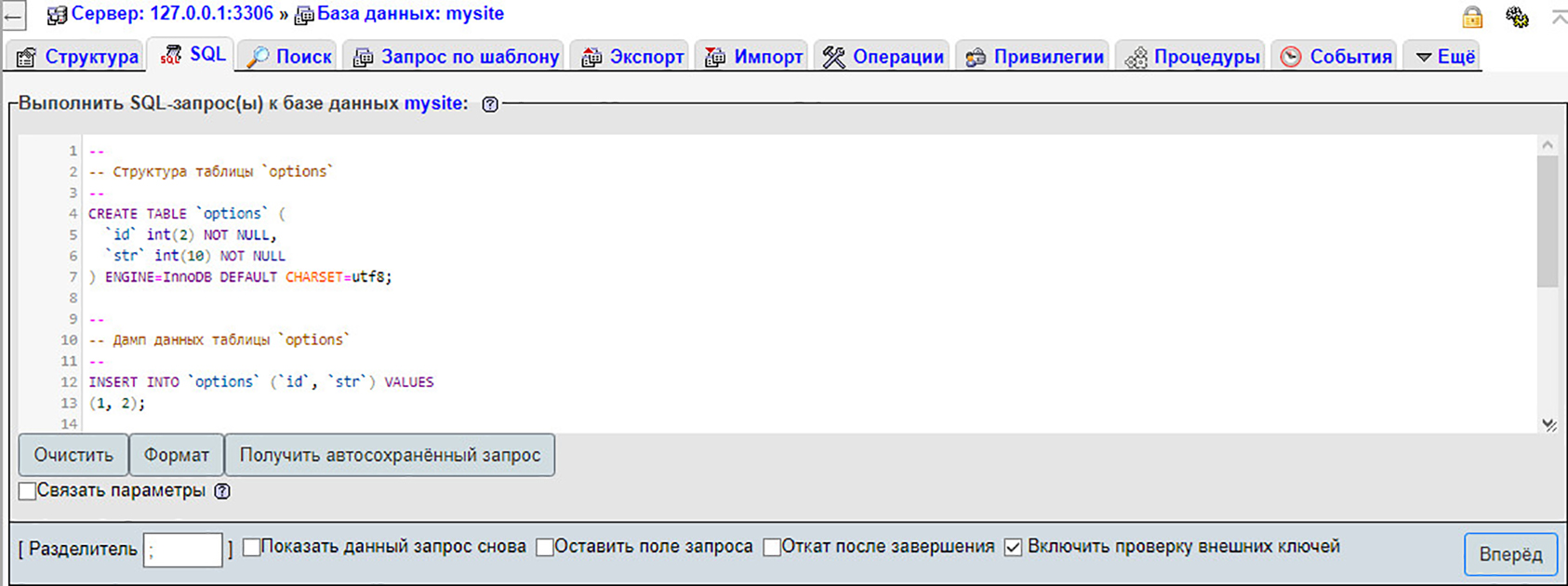This screenshot has width=1568, height=586.
Task: Switch to the Импорт tab
Action: point(754,57)
